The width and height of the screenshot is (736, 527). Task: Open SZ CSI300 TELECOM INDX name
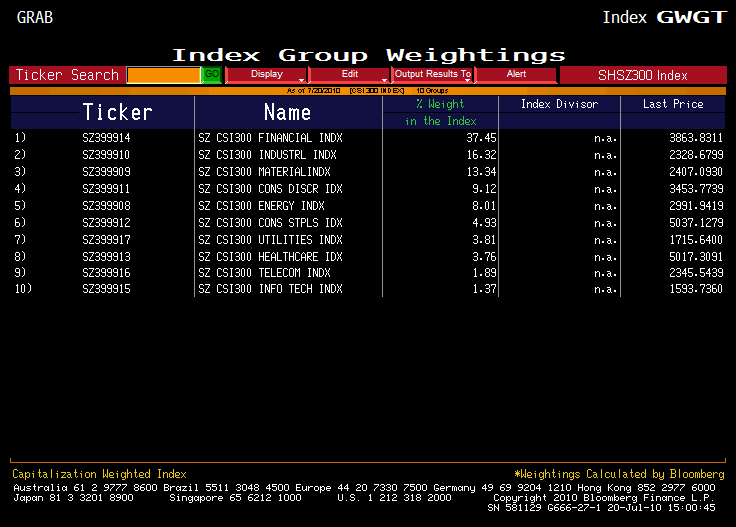click(x=264, y=273)
